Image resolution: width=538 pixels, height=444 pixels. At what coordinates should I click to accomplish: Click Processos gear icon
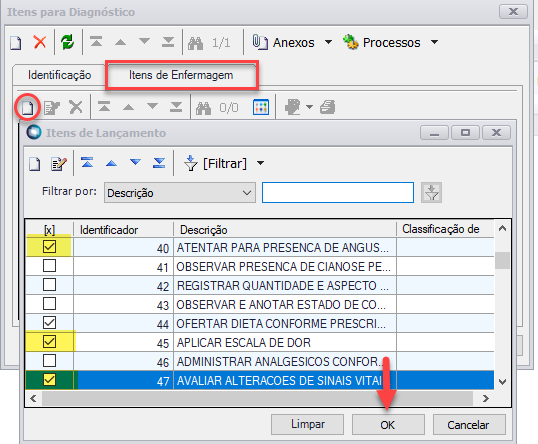click(x=351, y=42)
